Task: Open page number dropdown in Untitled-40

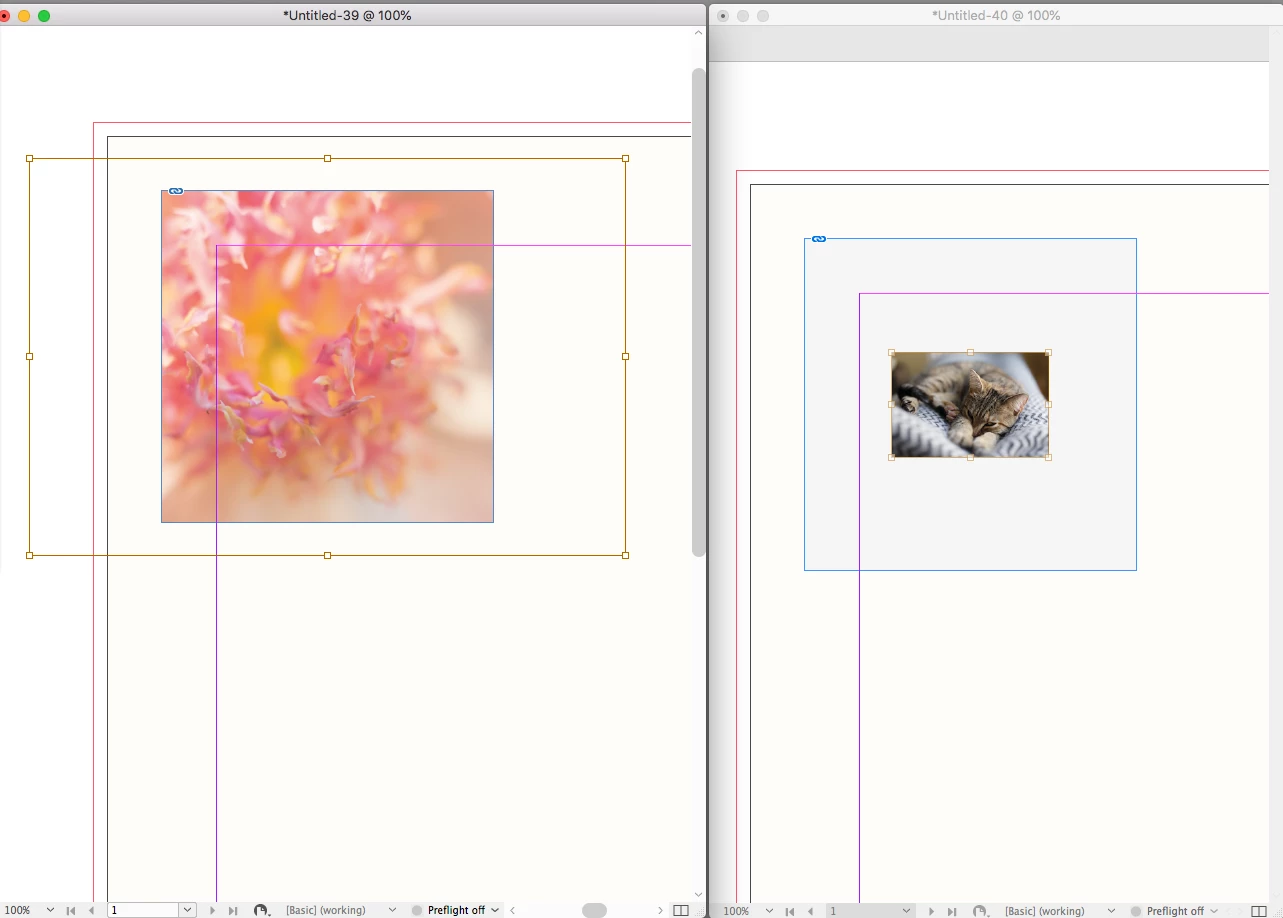Action: click(906, 911)
